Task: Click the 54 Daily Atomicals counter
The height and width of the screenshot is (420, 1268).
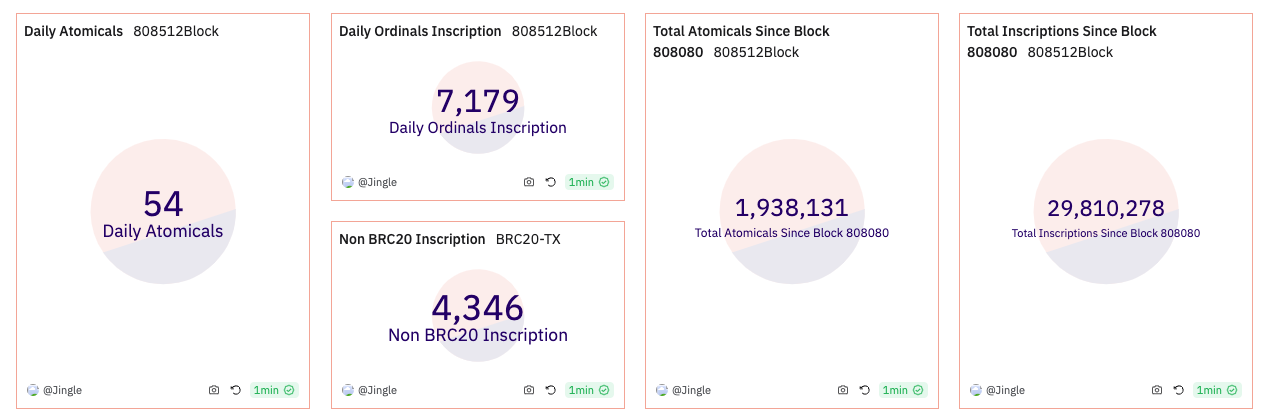Action: tap(163, 204)
